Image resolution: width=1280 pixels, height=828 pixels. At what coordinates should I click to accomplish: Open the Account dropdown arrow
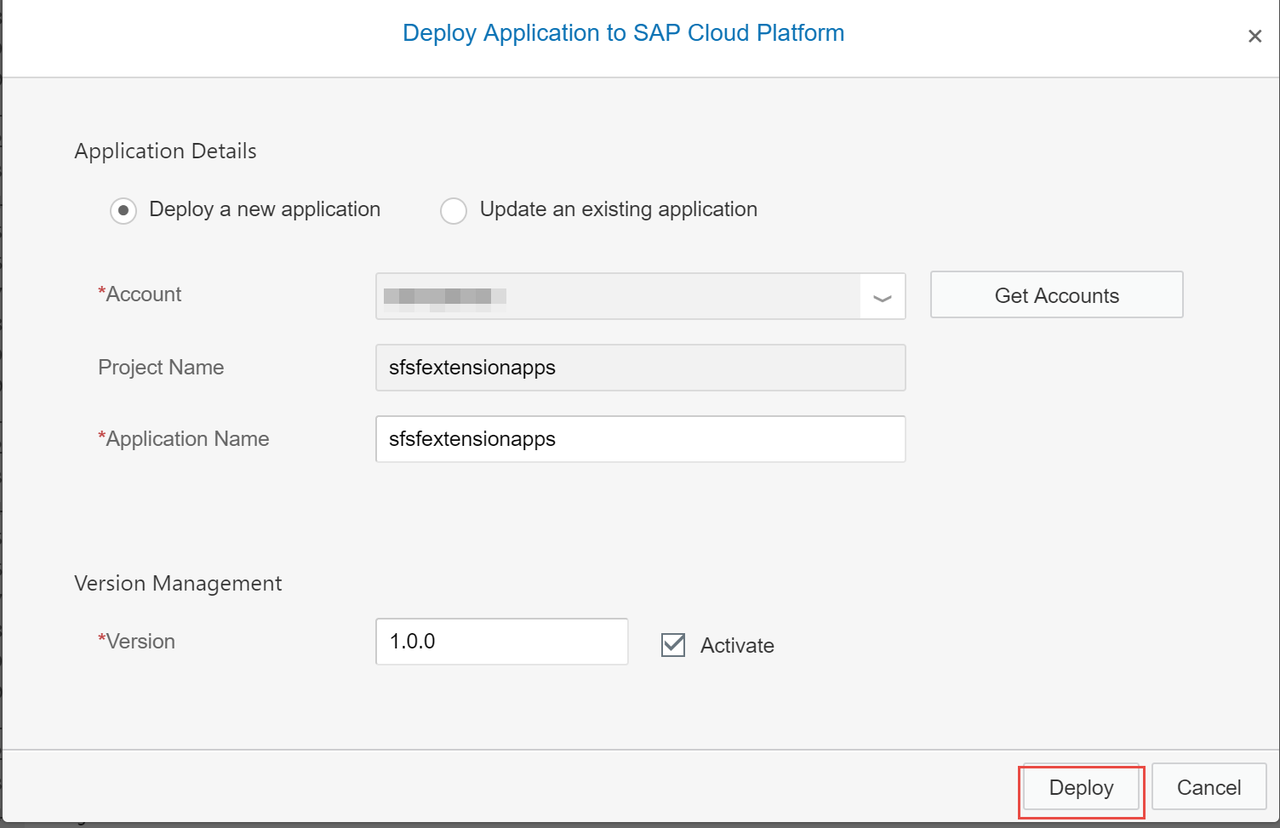882,297
